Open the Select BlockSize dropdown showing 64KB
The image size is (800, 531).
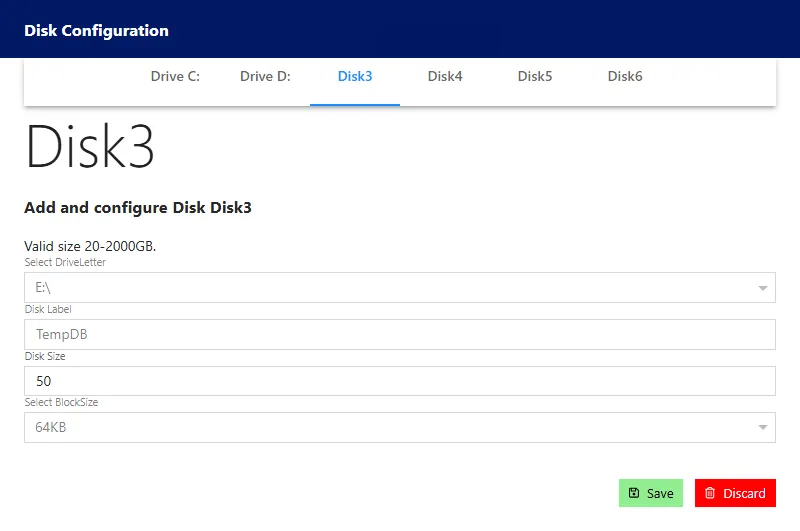point(400,427)
